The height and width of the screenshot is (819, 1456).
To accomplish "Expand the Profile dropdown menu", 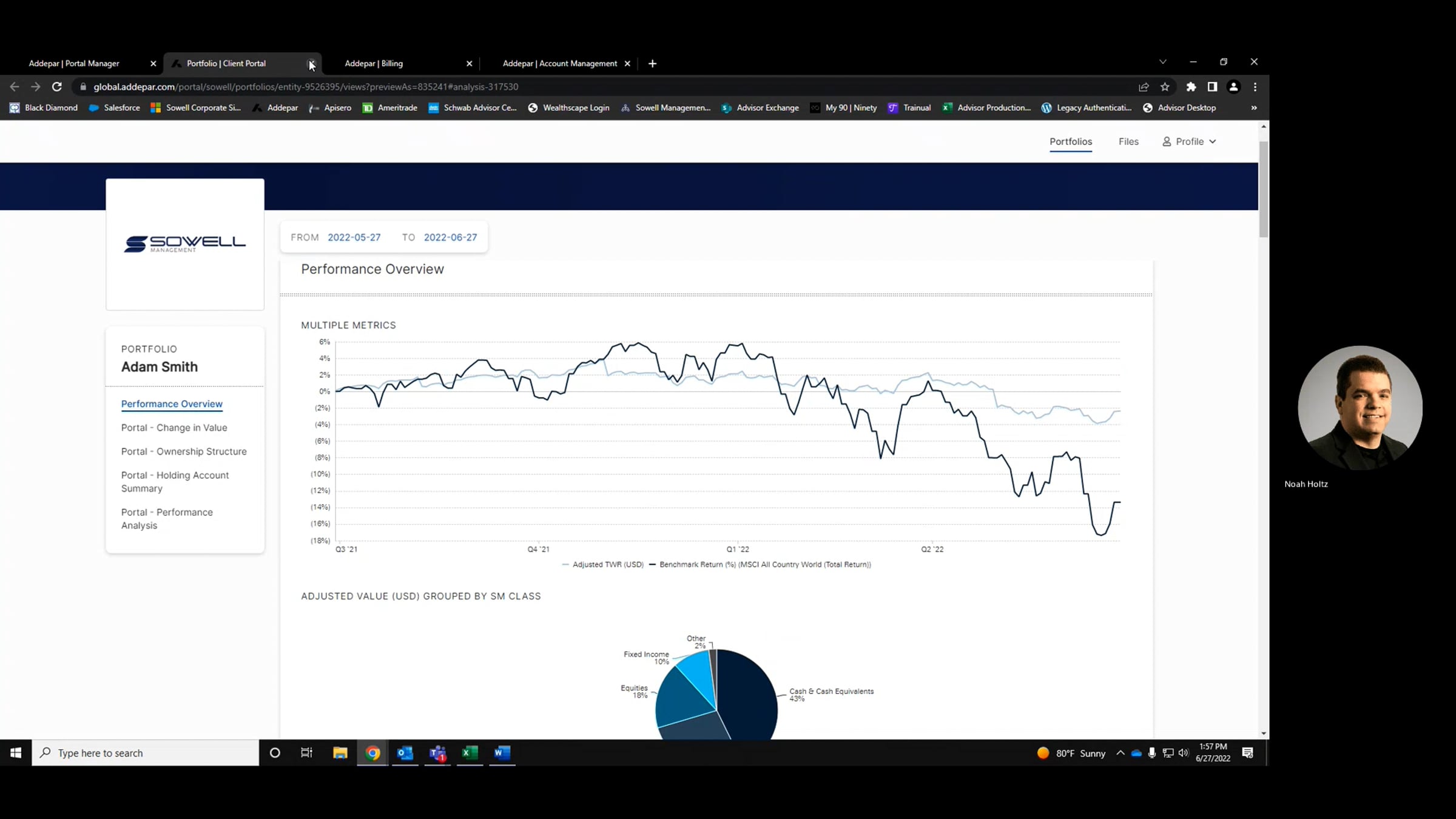I will (x=1189, y=141).
